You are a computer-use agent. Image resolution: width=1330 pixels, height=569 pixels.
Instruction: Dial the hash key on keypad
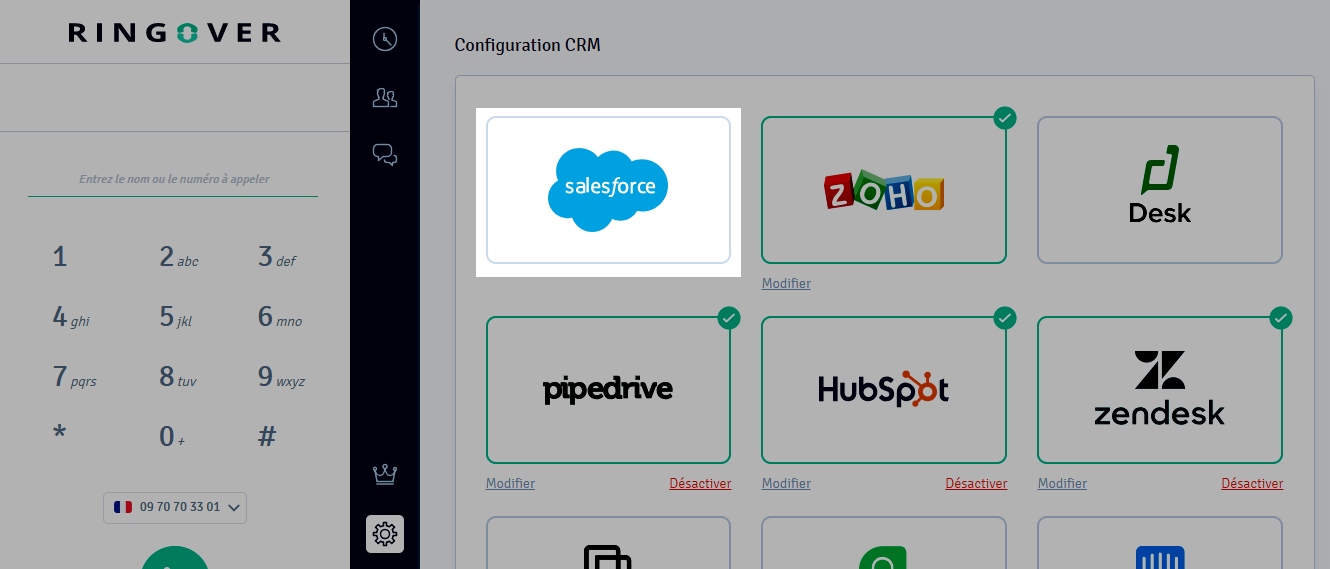click(267, 437)
